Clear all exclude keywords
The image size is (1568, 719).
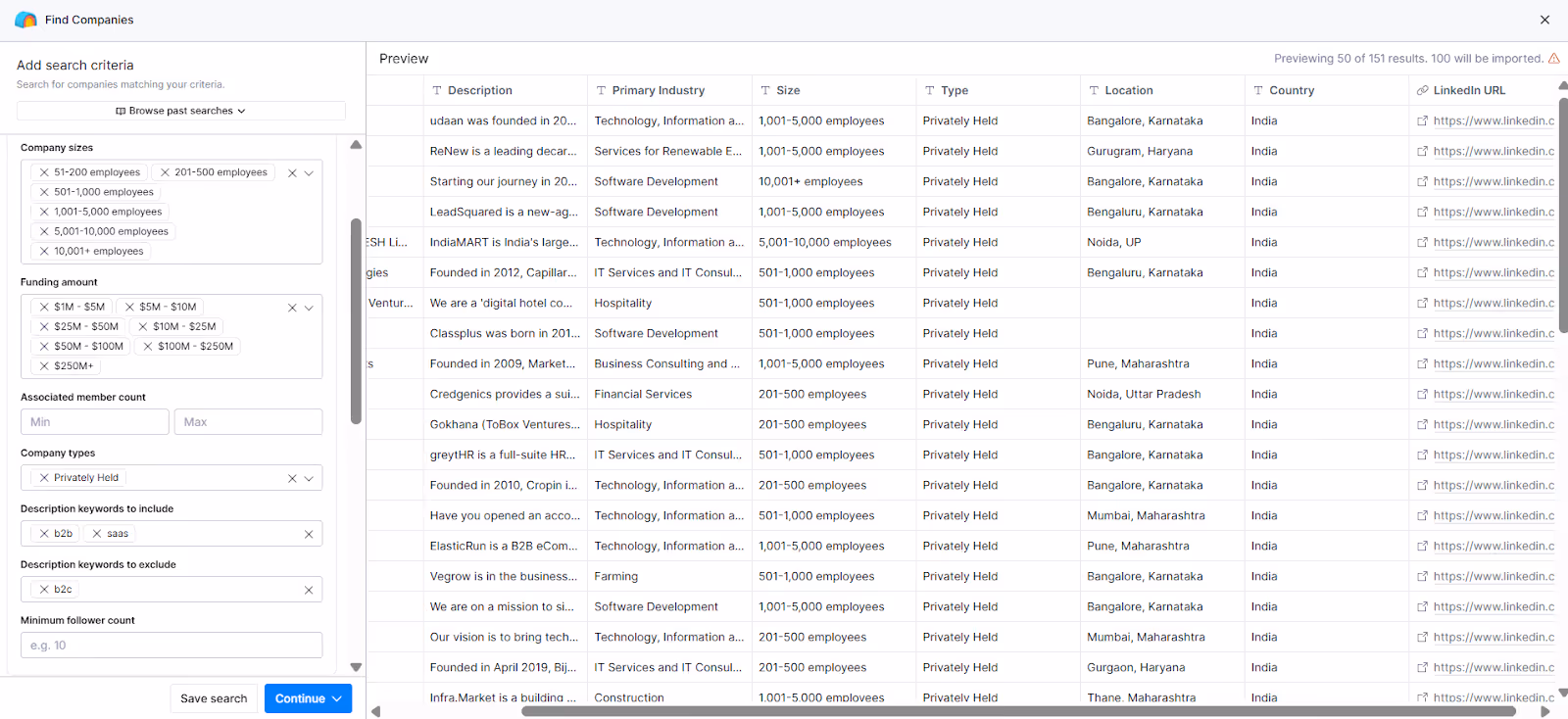(x=309, y=591)
